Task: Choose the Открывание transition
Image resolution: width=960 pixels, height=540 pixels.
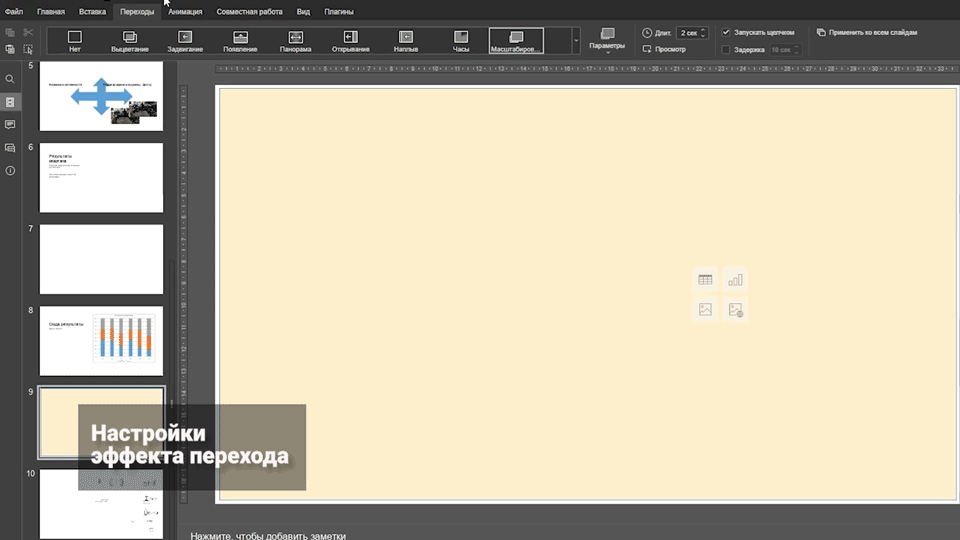Action: [350, 41]
